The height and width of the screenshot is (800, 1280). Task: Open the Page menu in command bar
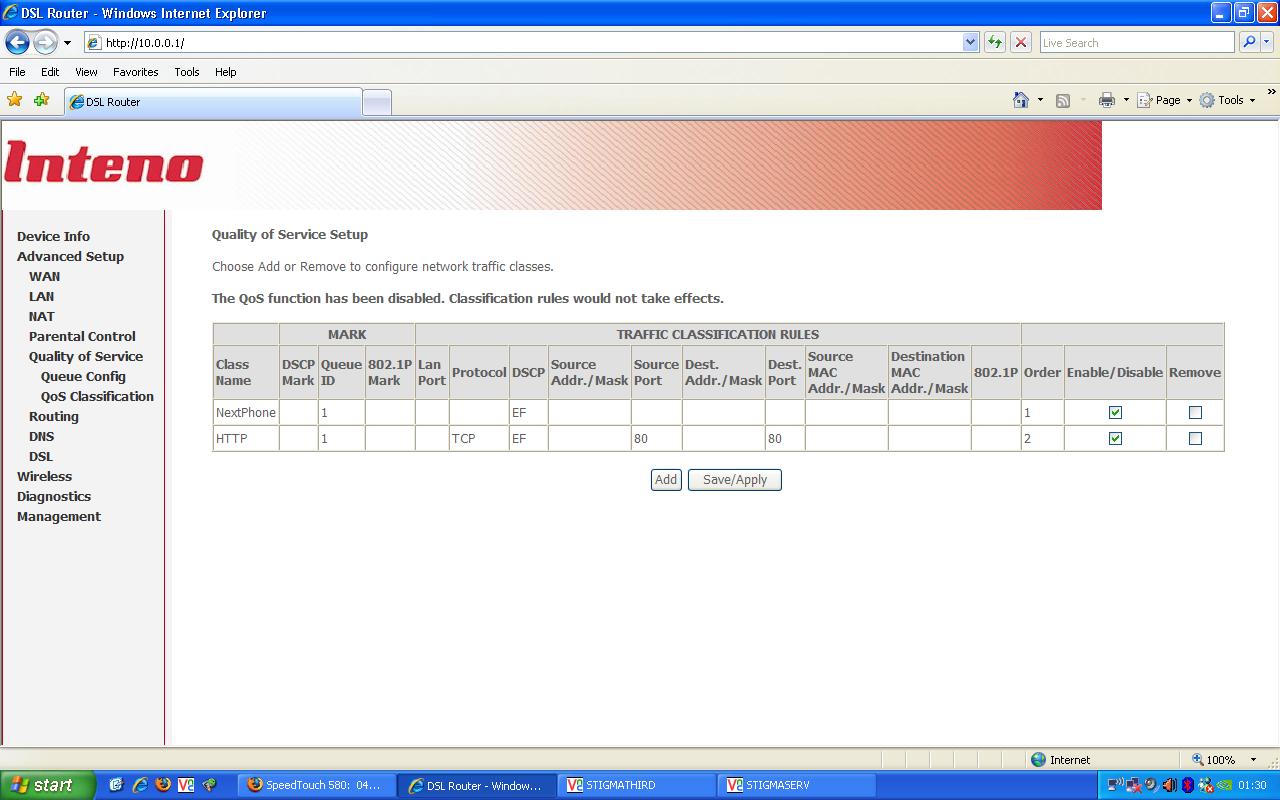pyautogui.click(x=1165, y=100)
